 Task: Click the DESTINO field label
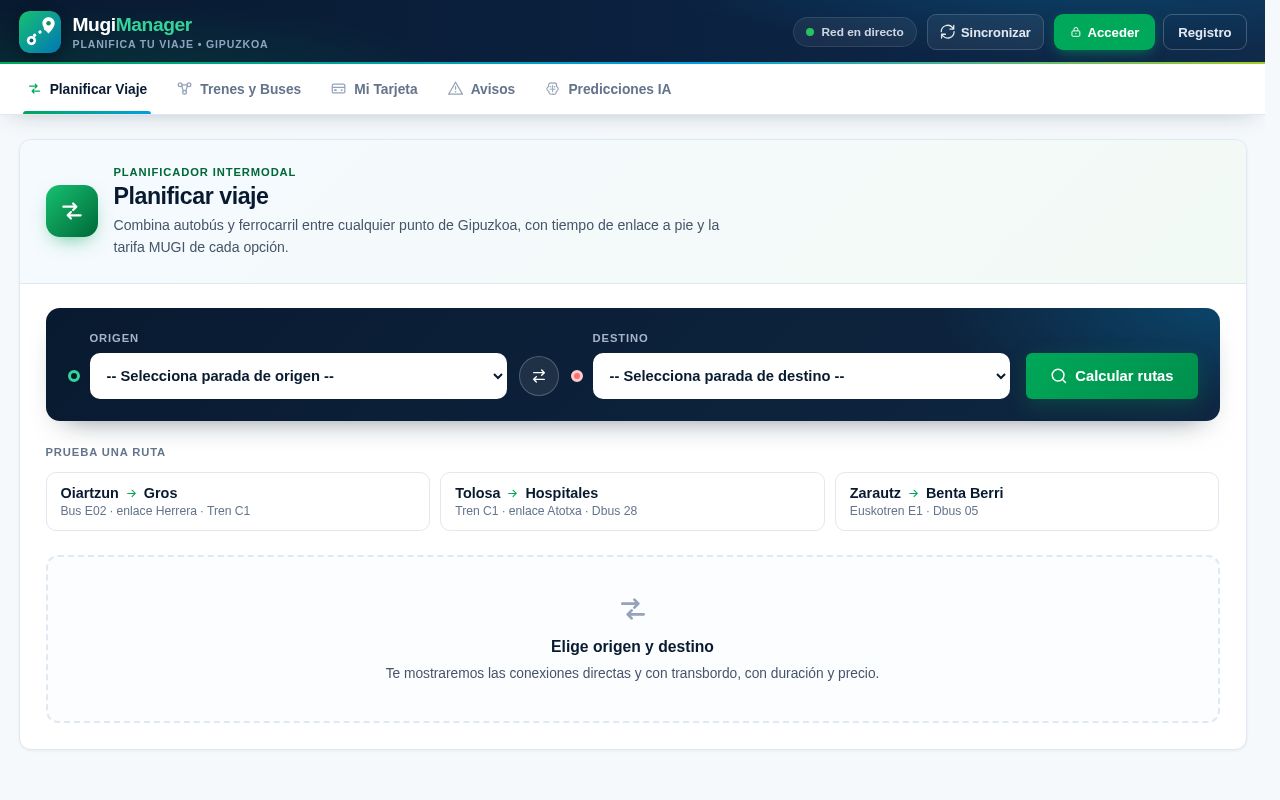click(x=620, y=338)
